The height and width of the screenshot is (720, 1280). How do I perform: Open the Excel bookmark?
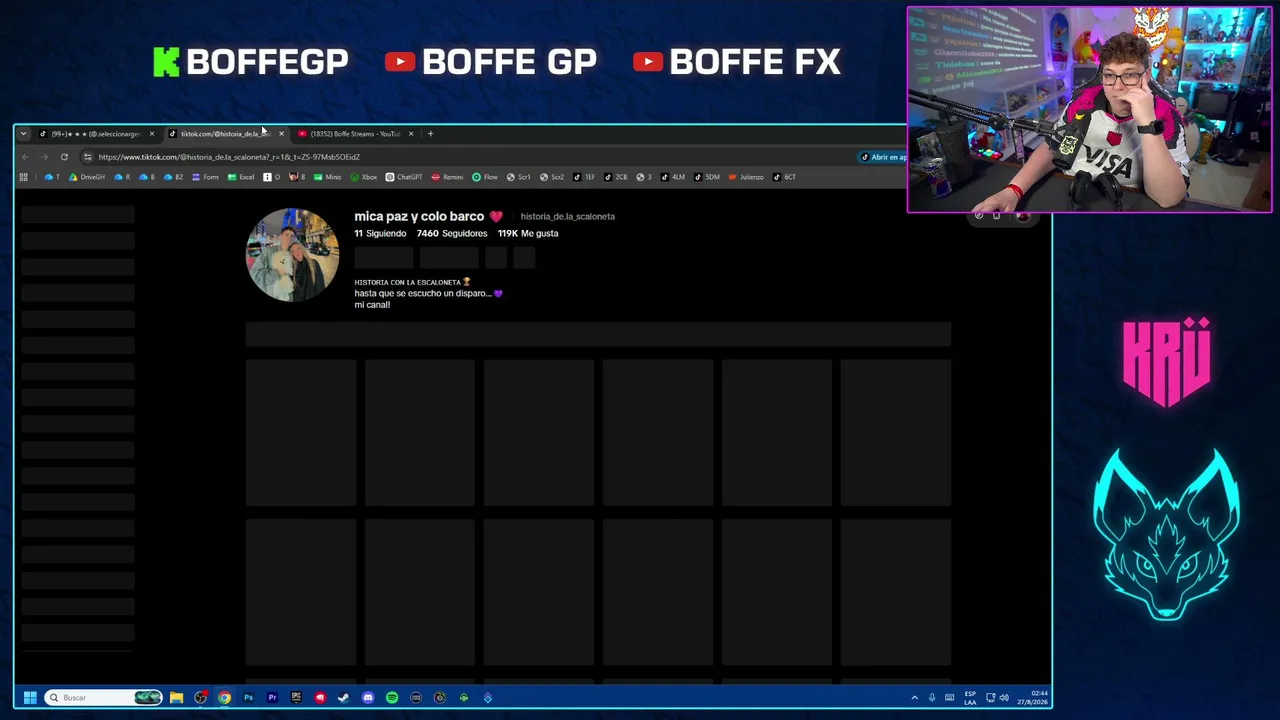click(x=241, y=177)
